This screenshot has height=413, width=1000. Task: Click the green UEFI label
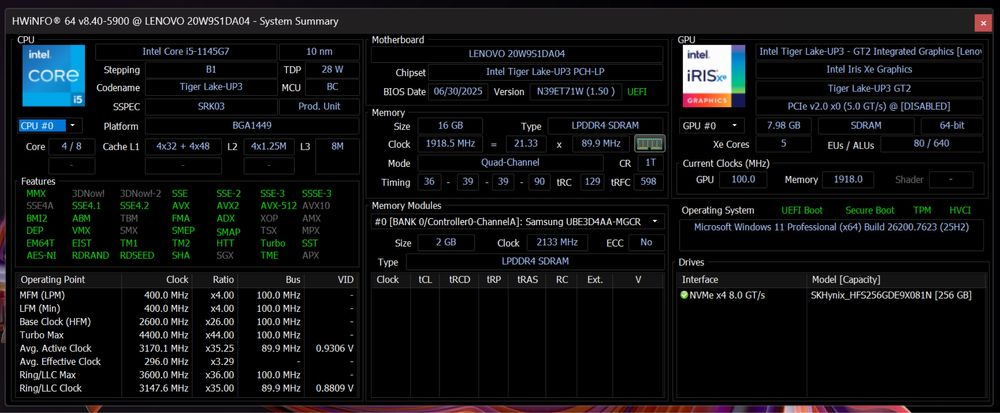pyautogui.click(x=637, y=92)
